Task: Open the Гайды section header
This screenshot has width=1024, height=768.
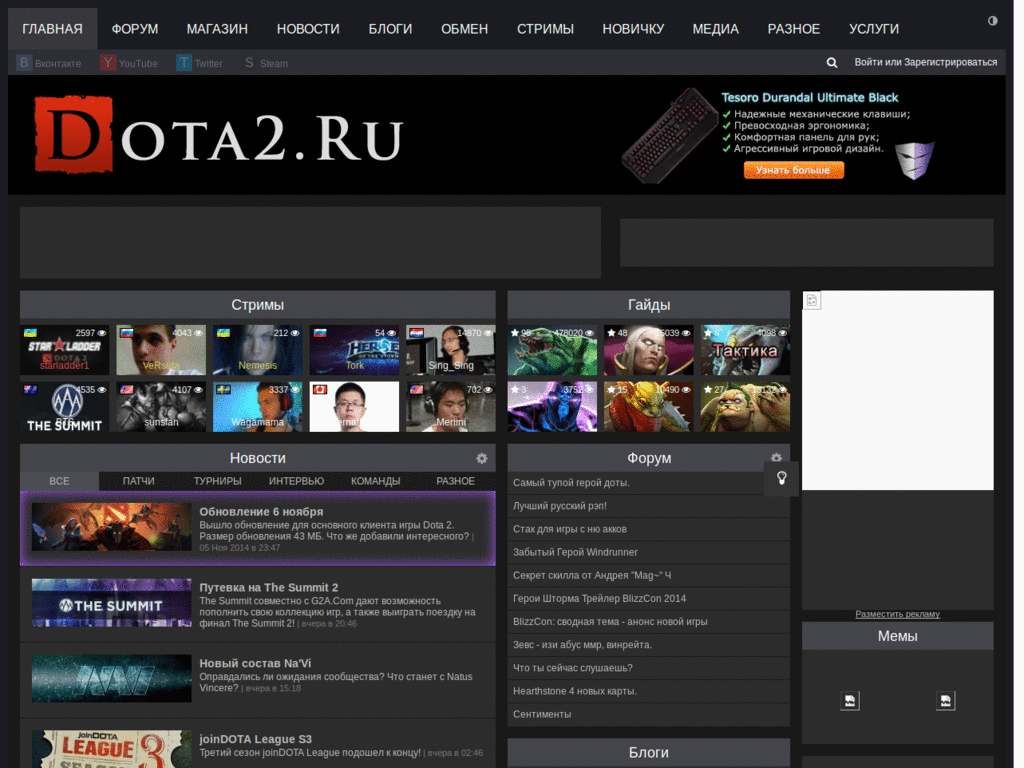Action: [648, 305]
